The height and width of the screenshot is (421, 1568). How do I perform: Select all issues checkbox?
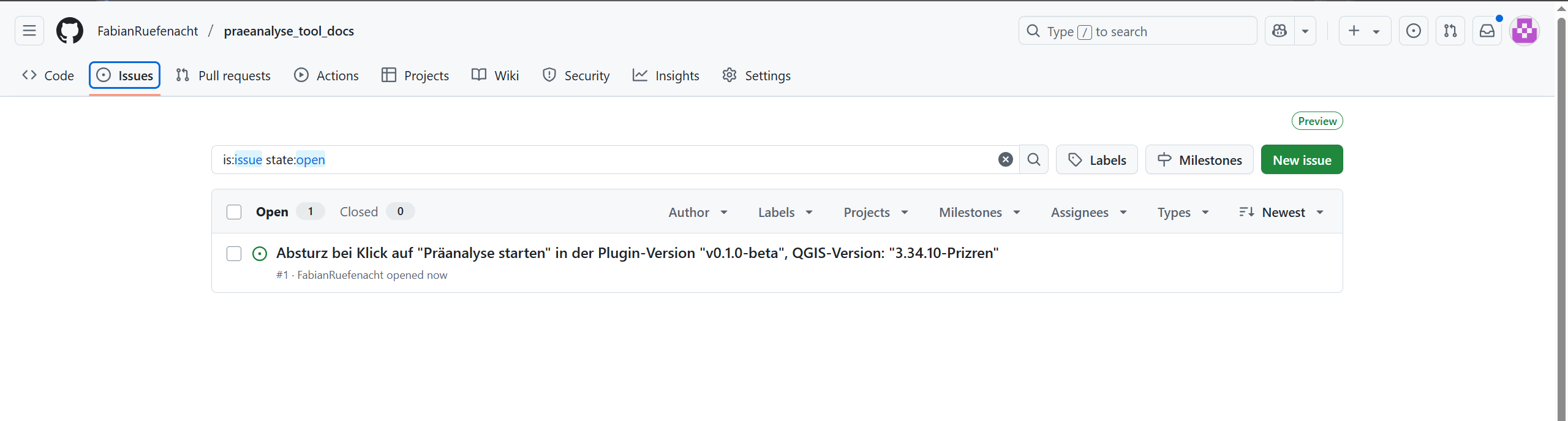234,212
